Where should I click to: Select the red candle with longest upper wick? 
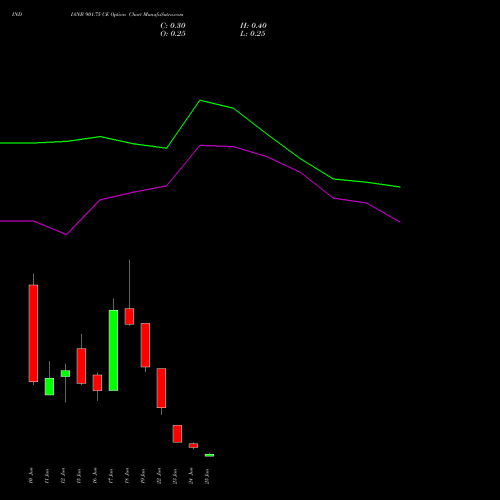point(129,316)
